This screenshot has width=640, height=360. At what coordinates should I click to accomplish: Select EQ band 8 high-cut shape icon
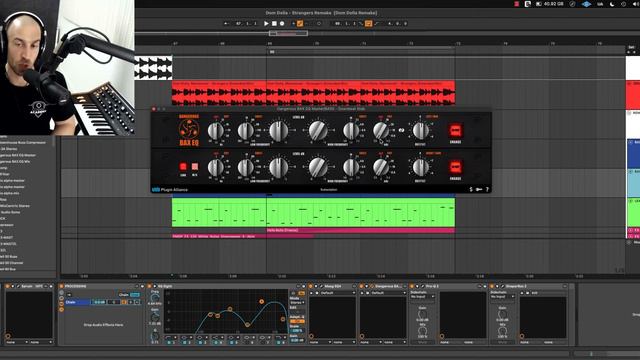pyautogui.click(x=279, y=338)
